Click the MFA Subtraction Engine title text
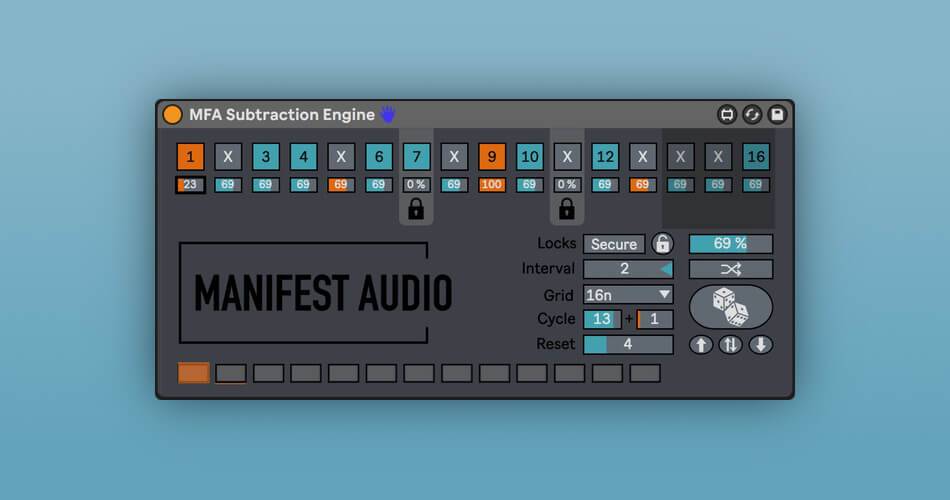Image resolution: width=950 pixels, height=500 pixels. [282, 115]
